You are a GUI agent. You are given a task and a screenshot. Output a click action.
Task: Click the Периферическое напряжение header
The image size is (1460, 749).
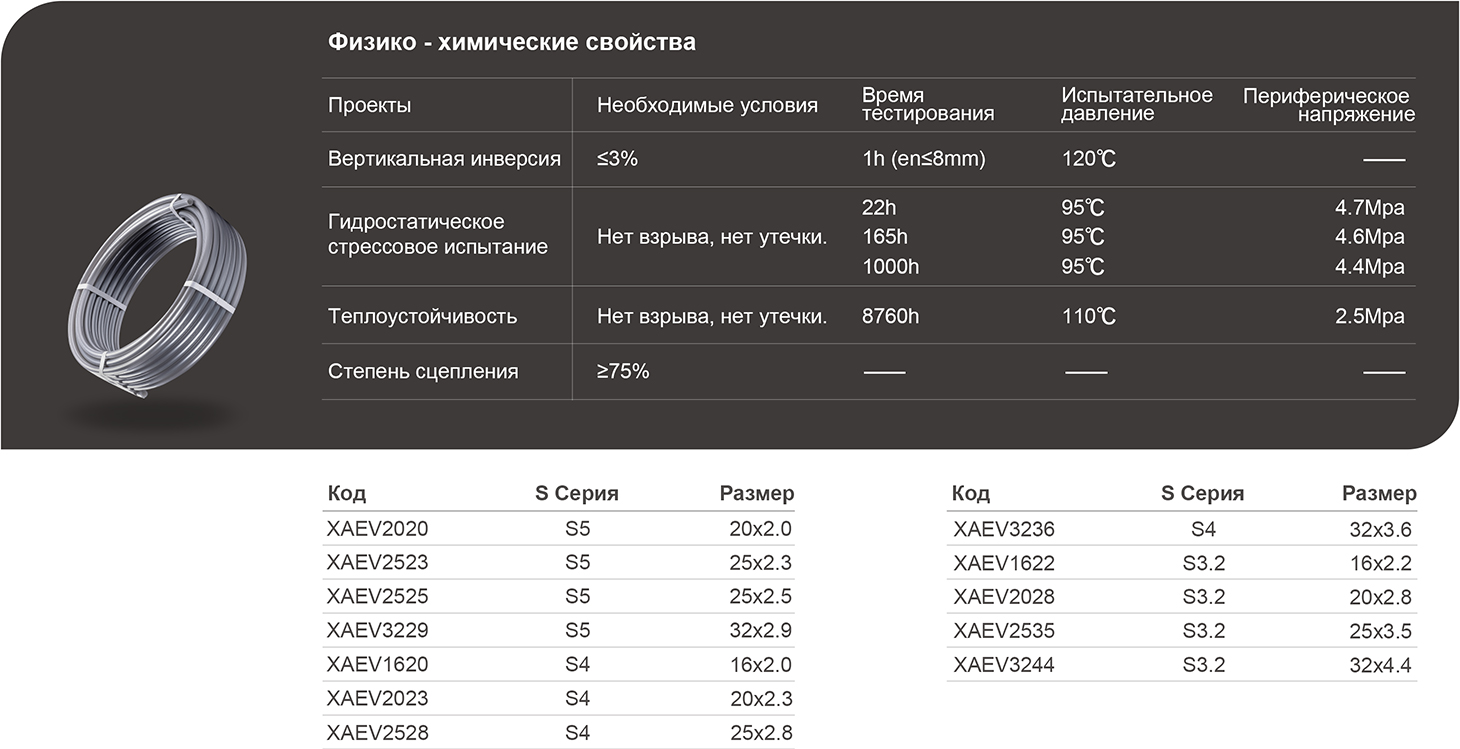[1328, 105]
